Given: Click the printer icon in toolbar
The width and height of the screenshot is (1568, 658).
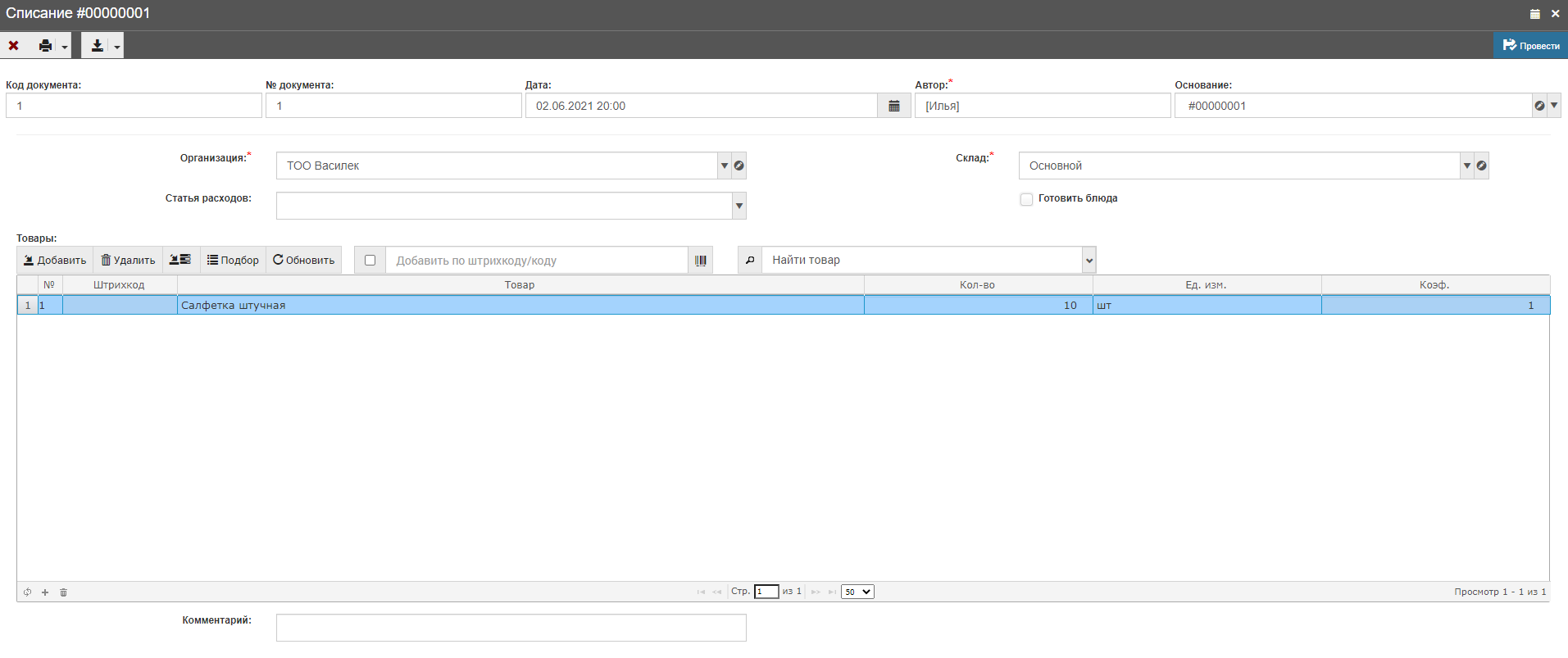Looking at the screenshot, I should (46, 46).
